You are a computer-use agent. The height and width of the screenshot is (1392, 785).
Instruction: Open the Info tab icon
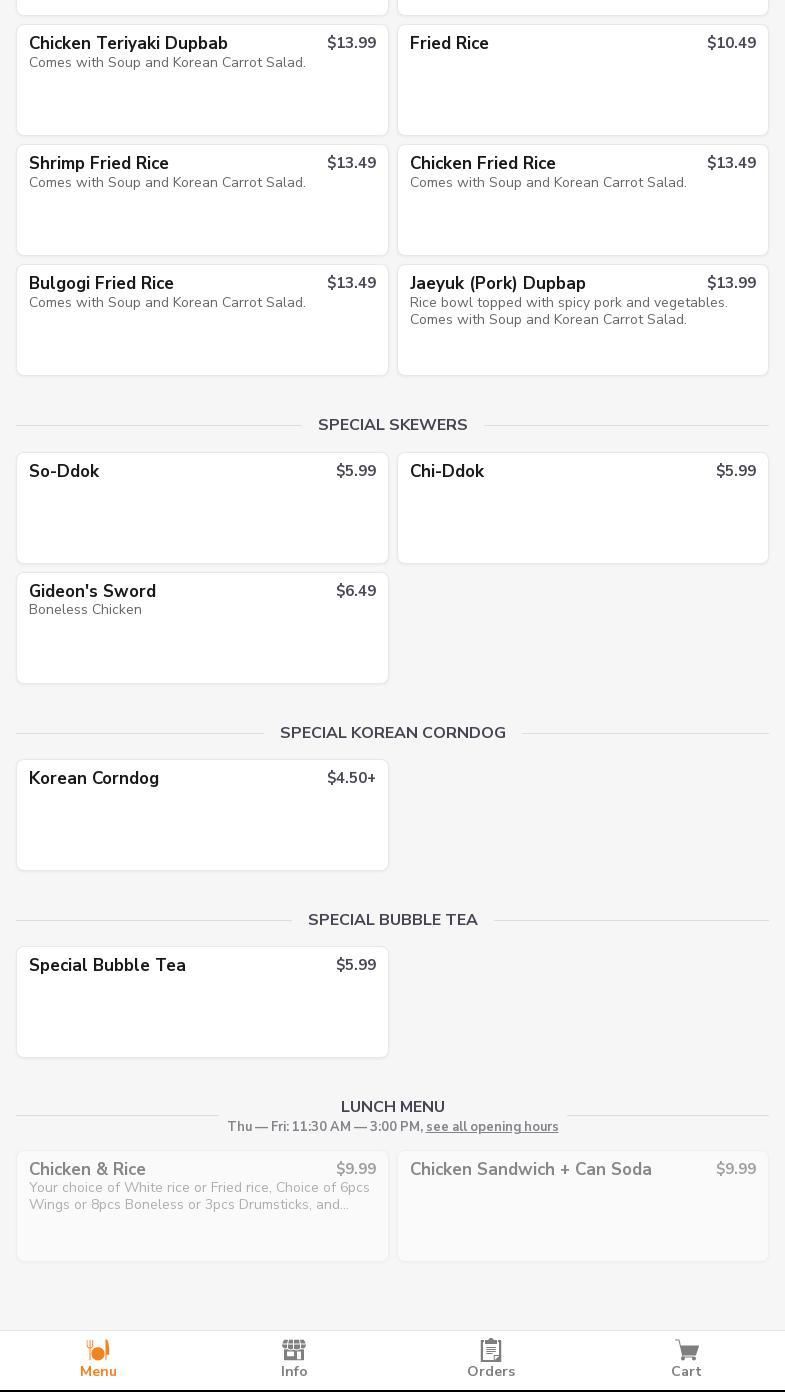coord(294,1350)
